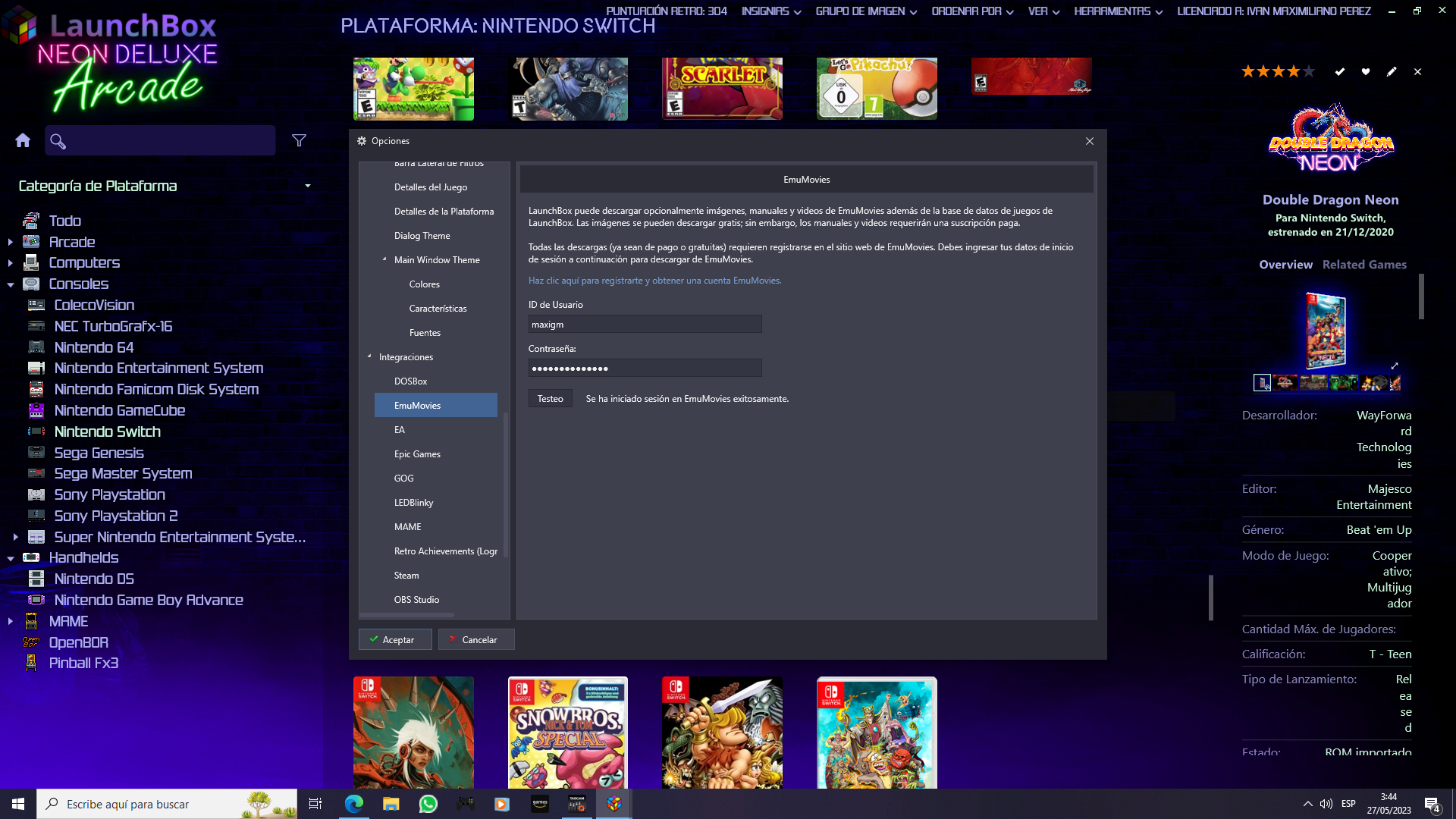
Task: Click the Todo platform icon
Action: (31, 221)
